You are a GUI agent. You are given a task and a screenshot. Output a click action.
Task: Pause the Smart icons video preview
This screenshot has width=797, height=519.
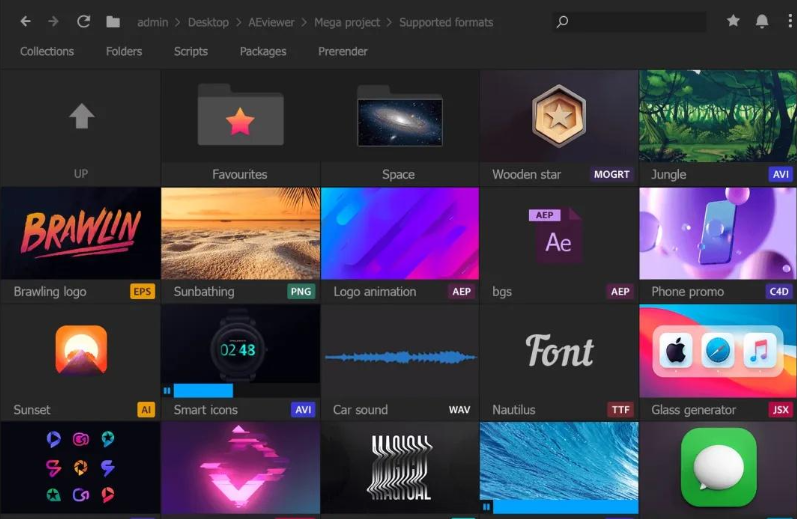(x=167, y=391)
